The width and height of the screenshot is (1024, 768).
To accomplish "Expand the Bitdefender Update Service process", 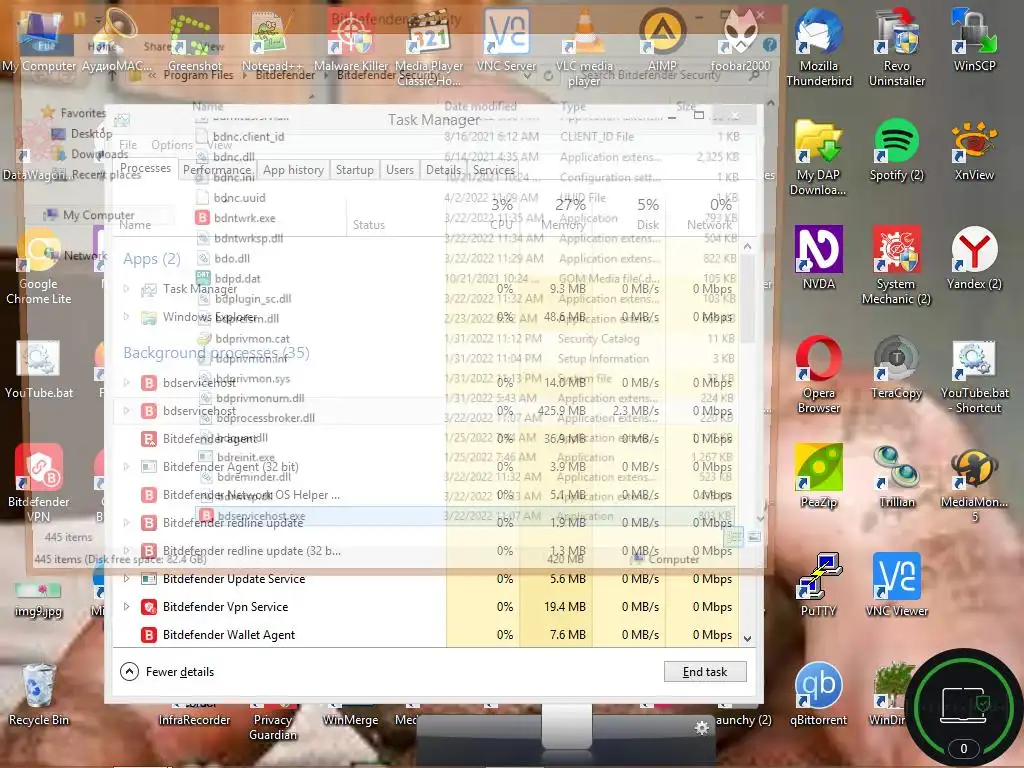I will 127,579.
